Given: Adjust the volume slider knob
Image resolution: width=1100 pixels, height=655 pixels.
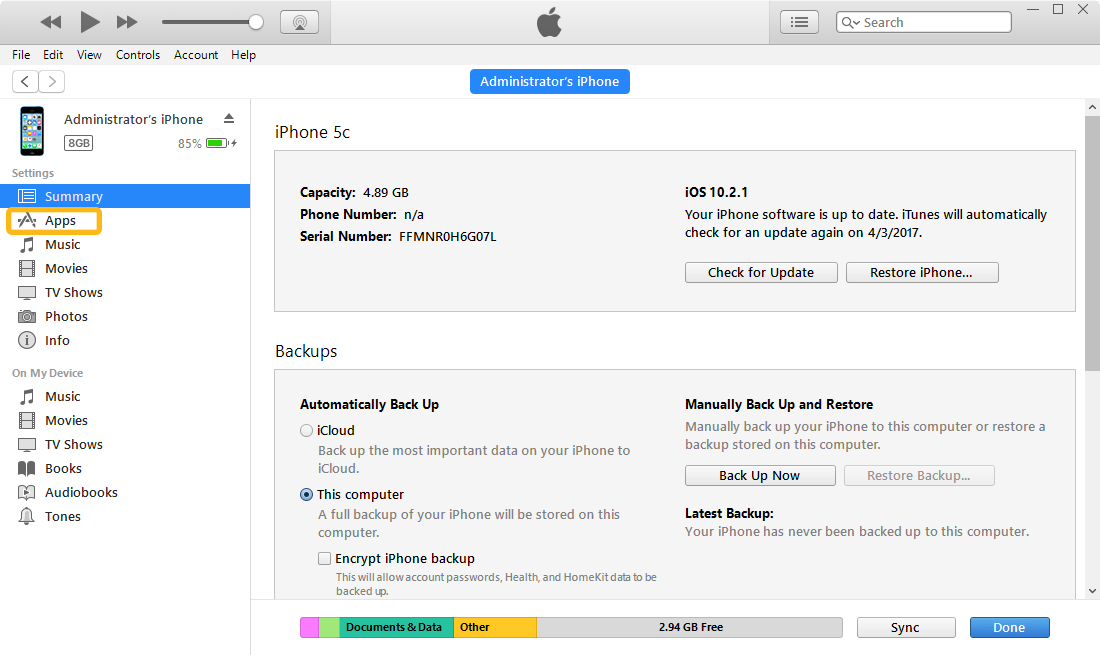Looking at the screenshot, I should point(256,22).
